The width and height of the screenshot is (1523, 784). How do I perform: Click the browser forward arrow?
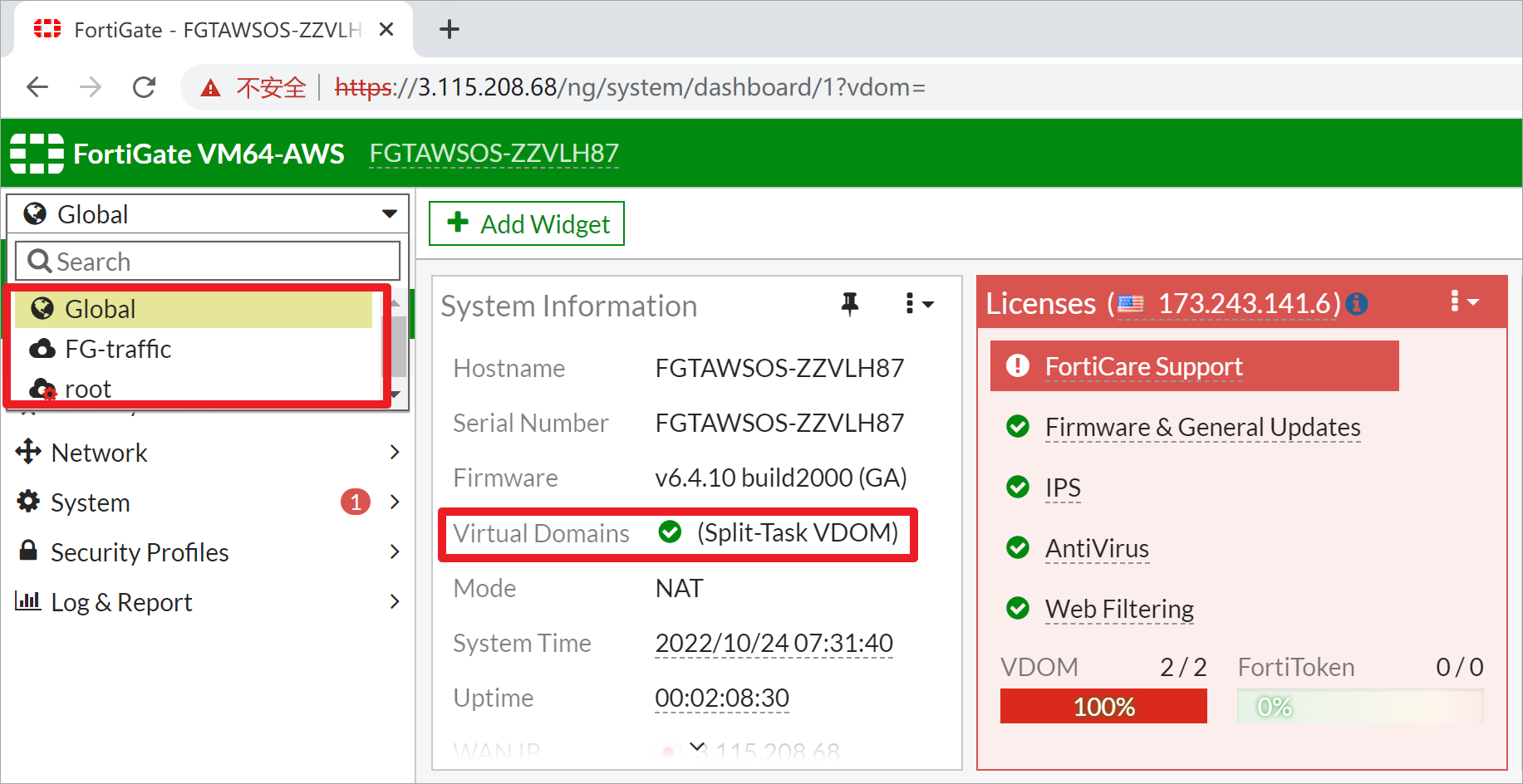pos(91,86)
